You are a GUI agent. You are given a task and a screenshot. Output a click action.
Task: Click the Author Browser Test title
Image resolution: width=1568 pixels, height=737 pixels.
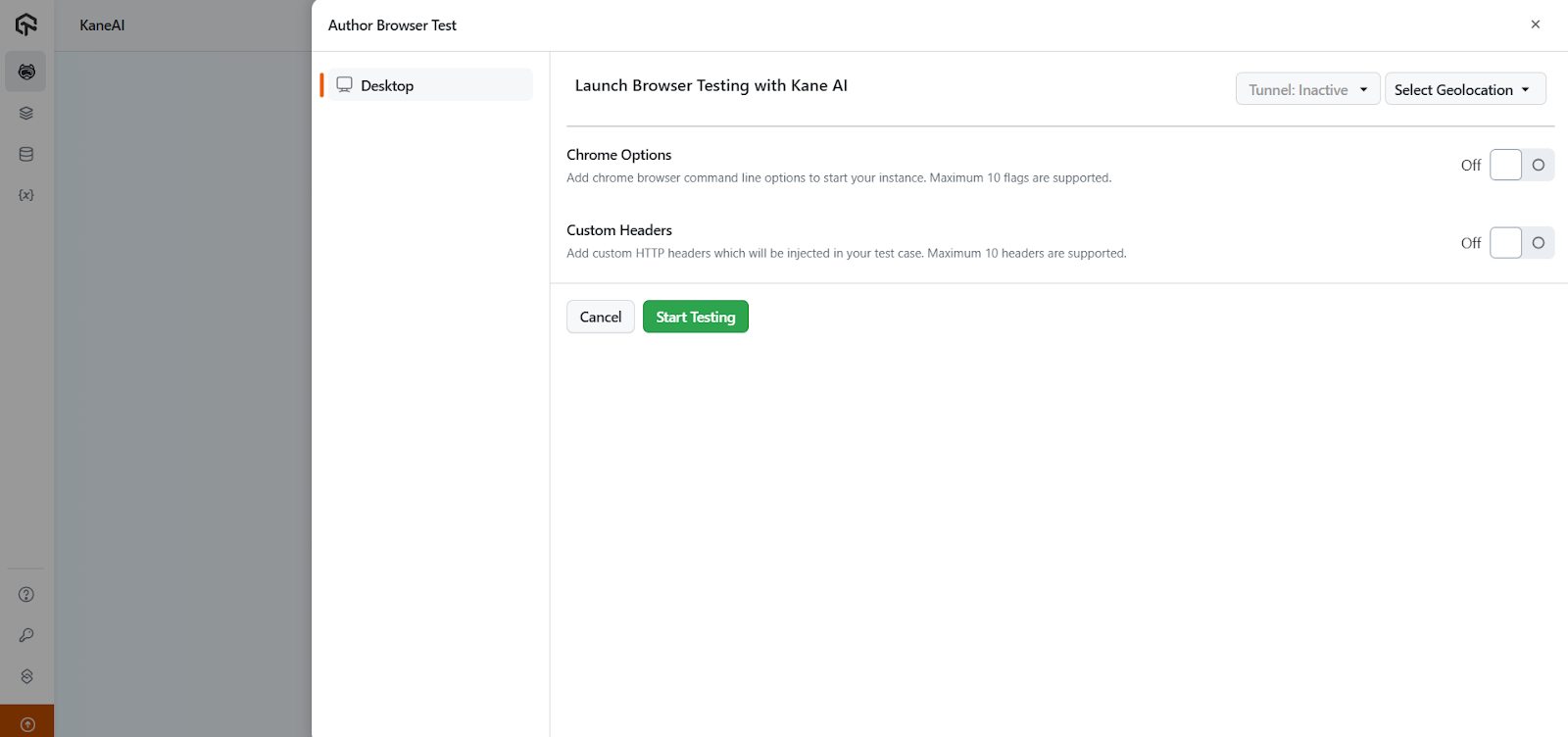[x=392, y=25]
